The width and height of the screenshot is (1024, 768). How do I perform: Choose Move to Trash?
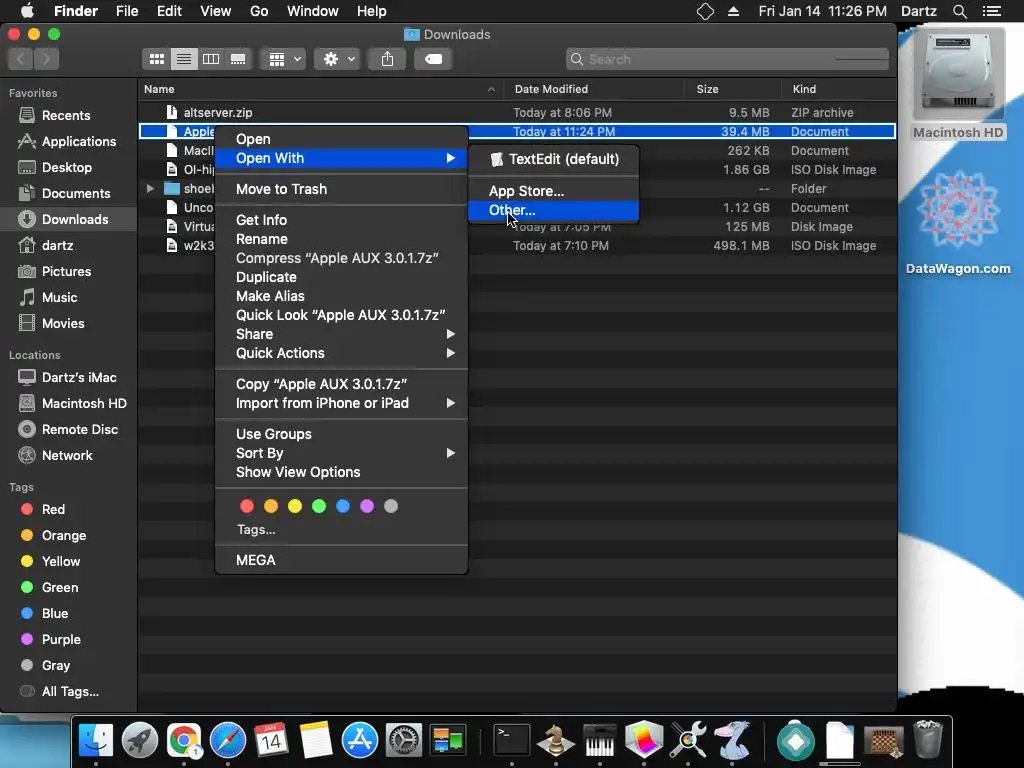click(342, 189)
